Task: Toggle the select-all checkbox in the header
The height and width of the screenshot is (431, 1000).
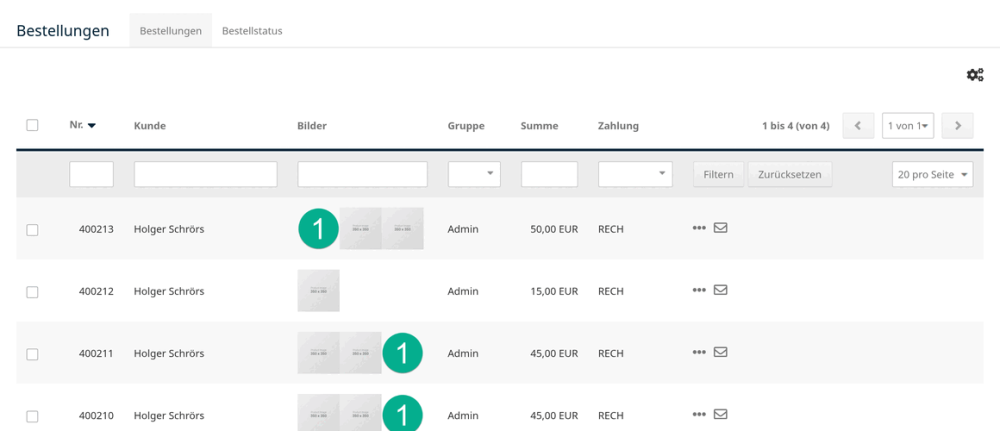Action: (33, 126)
